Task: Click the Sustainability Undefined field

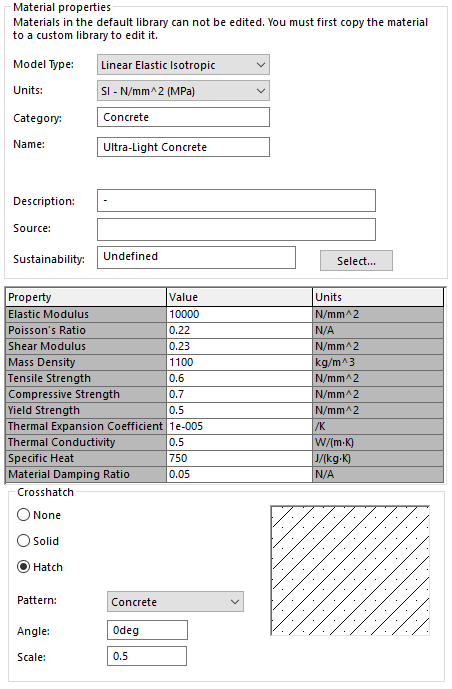Action: pyautogui.click(x=196, y=257)
